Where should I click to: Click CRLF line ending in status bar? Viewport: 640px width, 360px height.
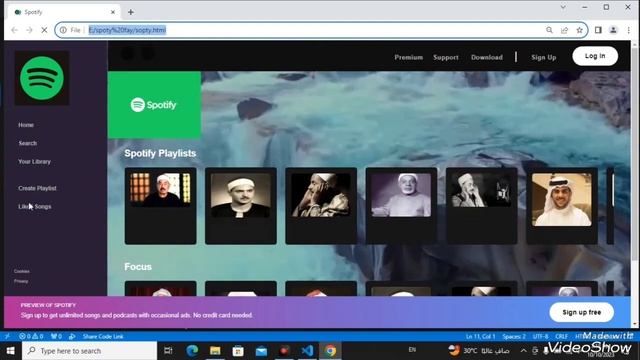[562, 336]
